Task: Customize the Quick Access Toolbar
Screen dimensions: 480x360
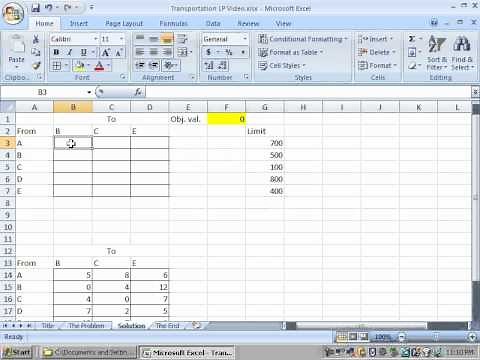Action: 92,7
